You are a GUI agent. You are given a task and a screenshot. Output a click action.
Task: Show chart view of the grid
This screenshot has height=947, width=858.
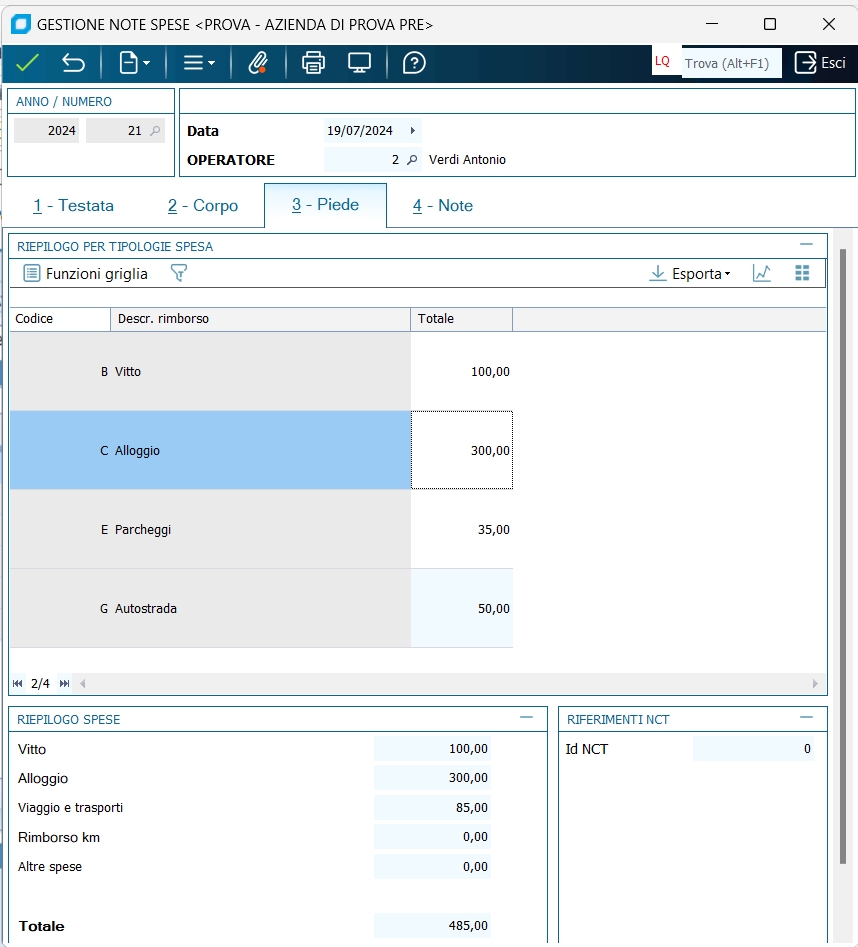coord(762,273)
